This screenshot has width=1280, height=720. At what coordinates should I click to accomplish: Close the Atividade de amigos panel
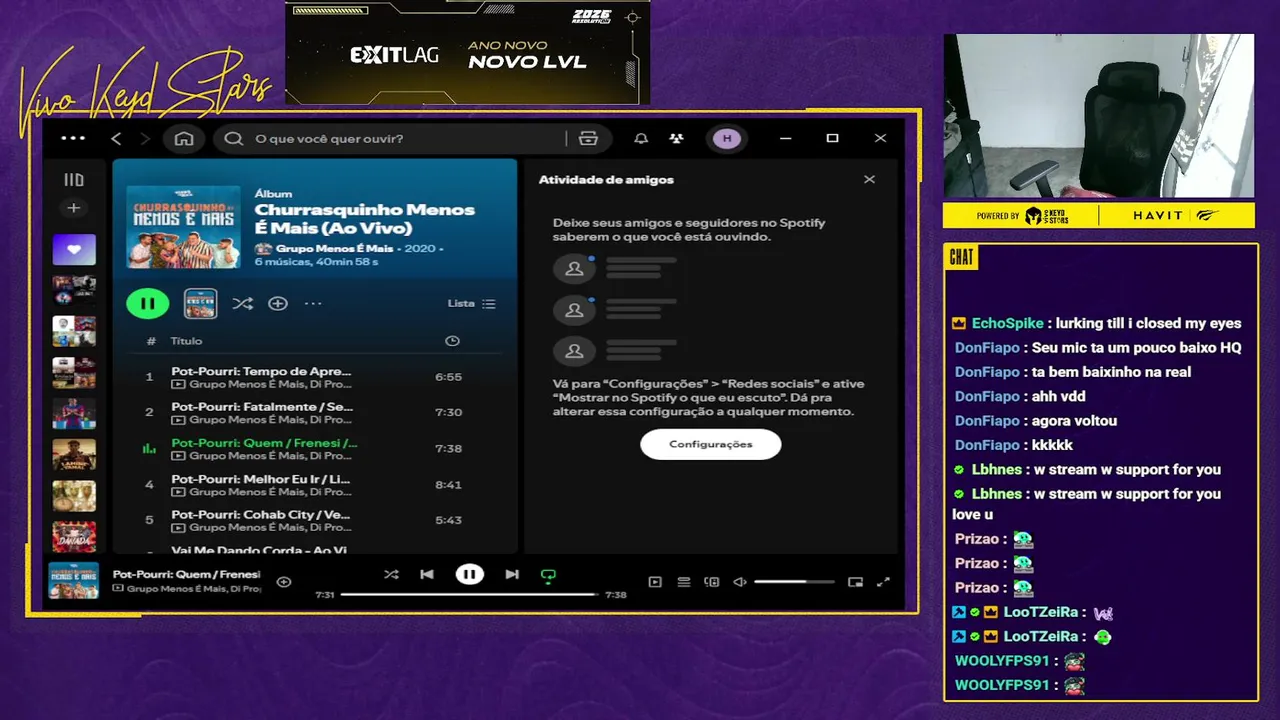pos(869,180)
